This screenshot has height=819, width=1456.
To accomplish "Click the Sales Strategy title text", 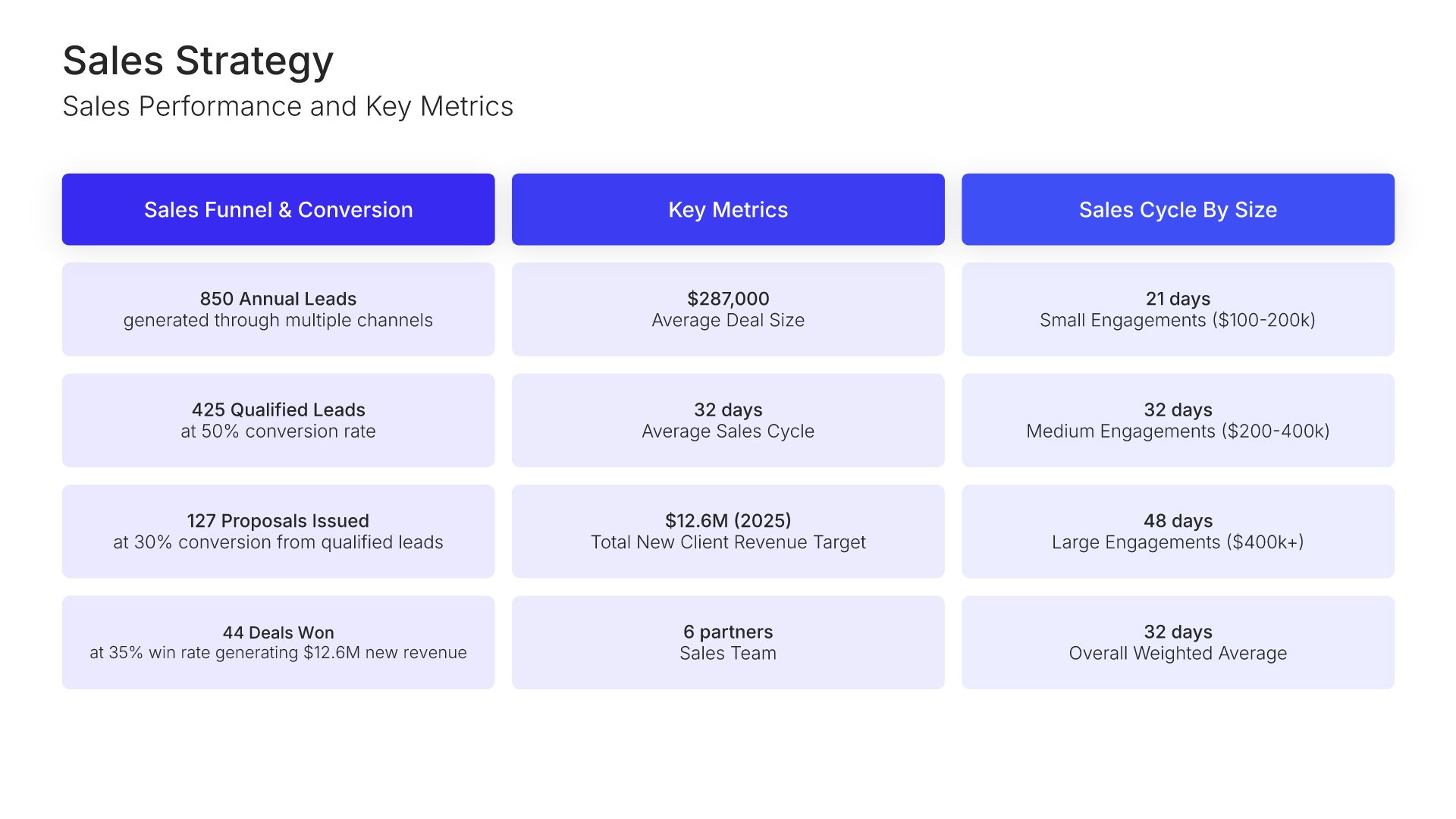I will (x=198, y=61).
